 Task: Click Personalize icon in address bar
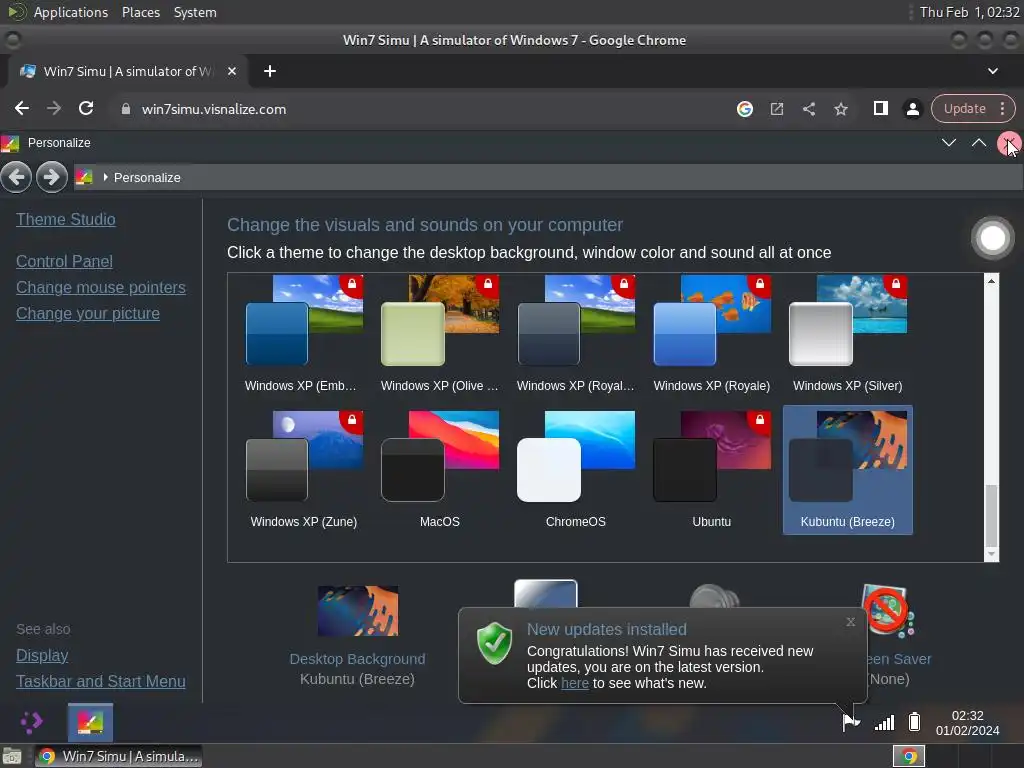pyautogui.click(x=84, y=177)
